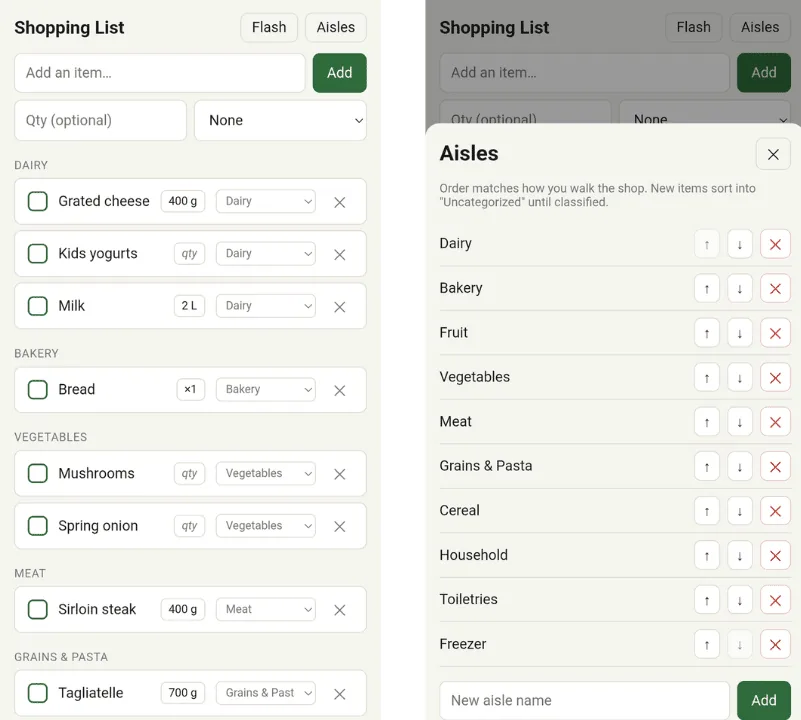The height and width of the screenshot is (720, 801).
Task: Delete the Spring onion item
Action: point(340,526)
